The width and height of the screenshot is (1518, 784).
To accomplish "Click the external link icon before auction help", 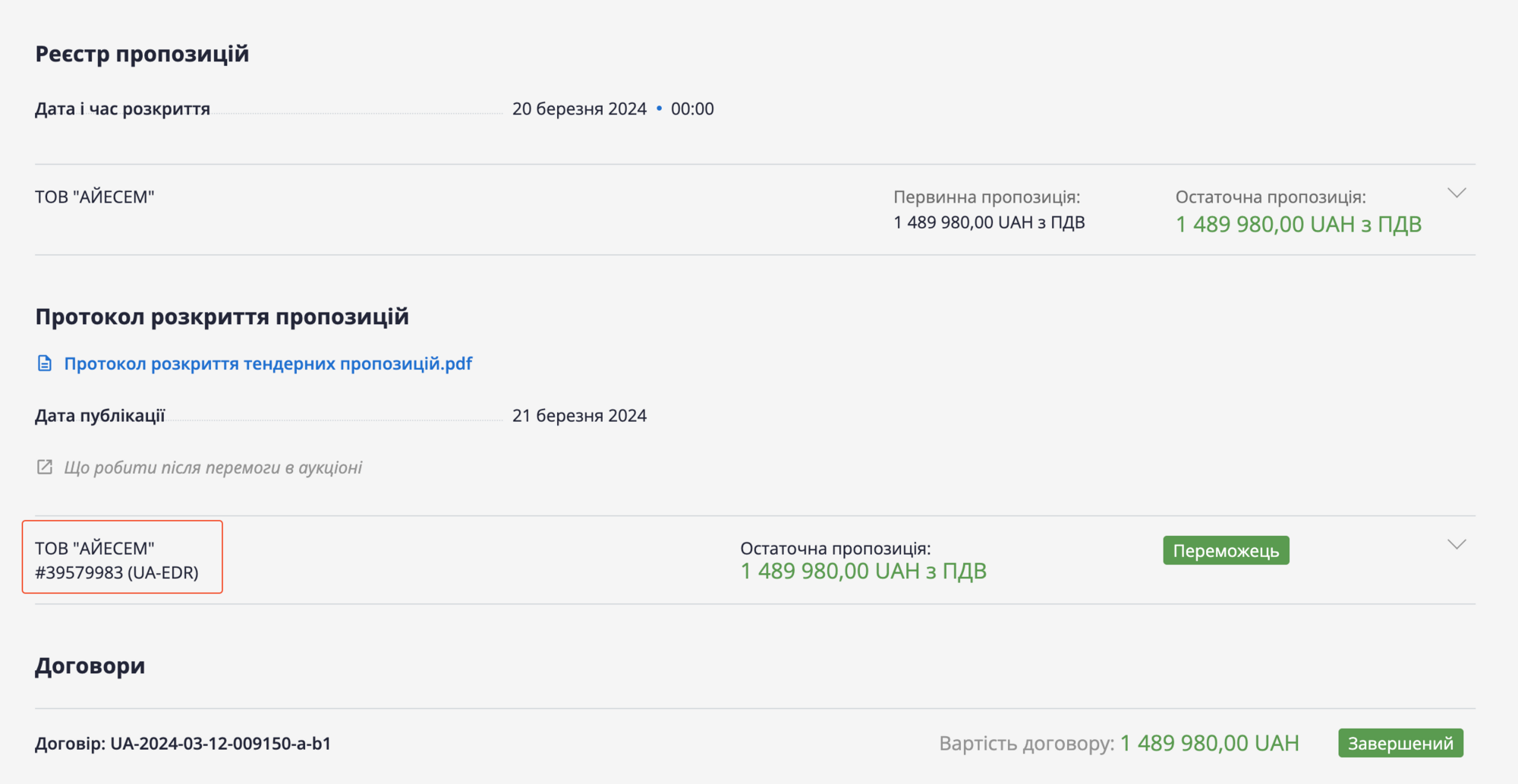I will click(45, 467).
